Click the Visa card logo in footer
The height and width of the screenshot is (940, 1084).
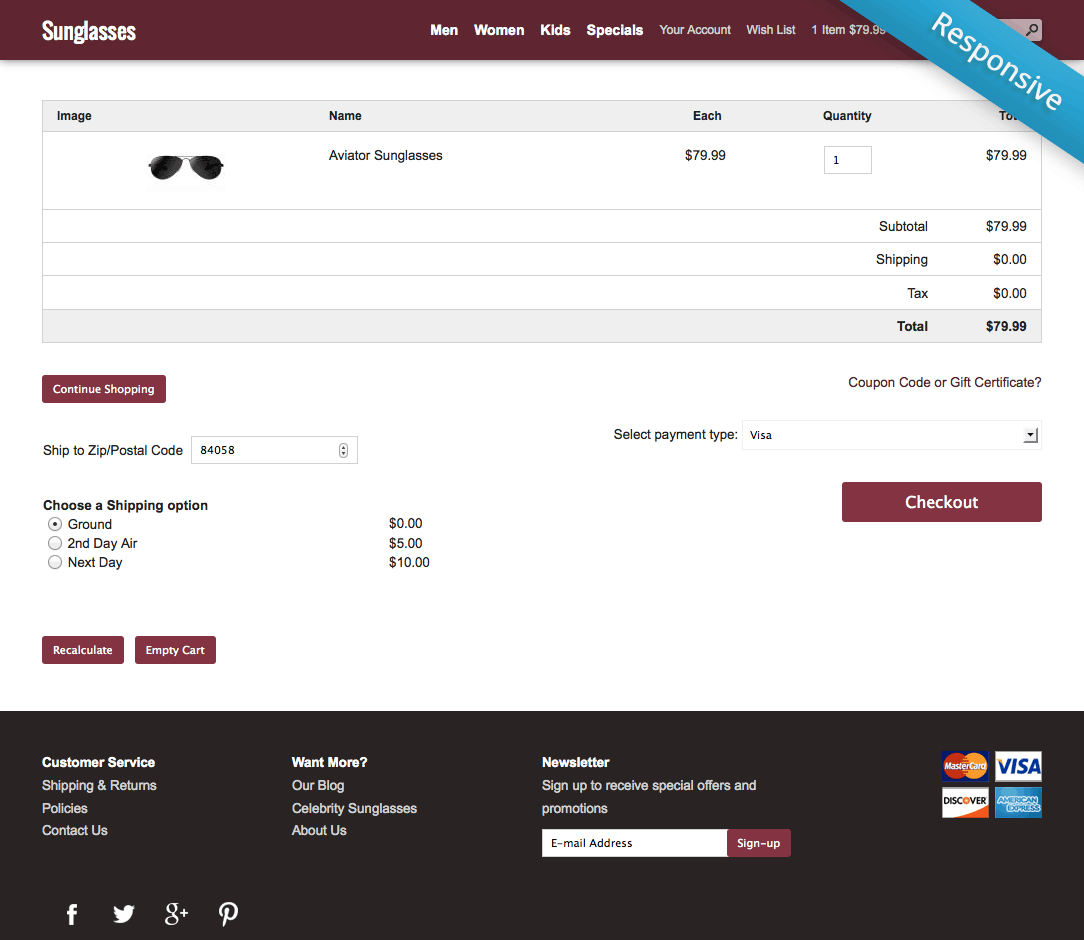[1018, 767]
